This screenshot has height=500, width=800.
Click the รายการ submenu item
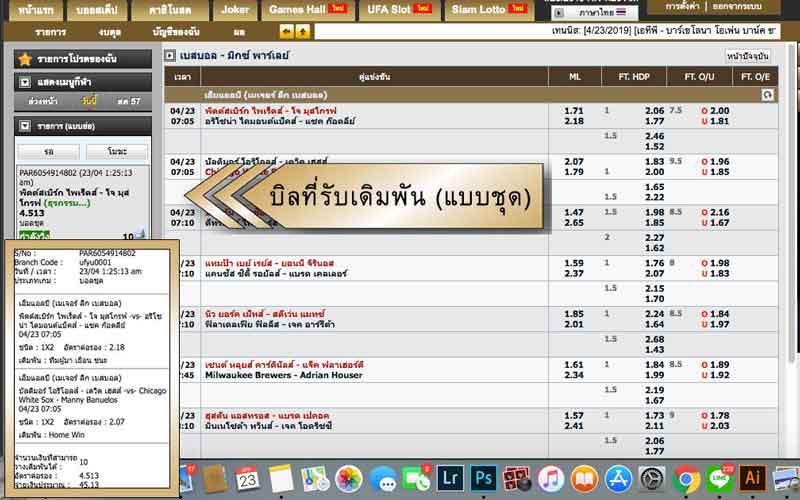click(x=51, y=32)
